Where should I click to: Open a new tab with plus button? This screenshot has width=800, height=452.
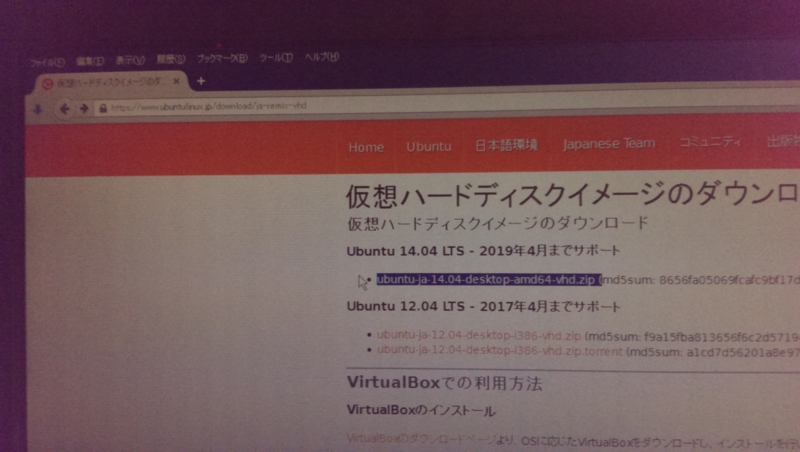(x=201, y=81)
